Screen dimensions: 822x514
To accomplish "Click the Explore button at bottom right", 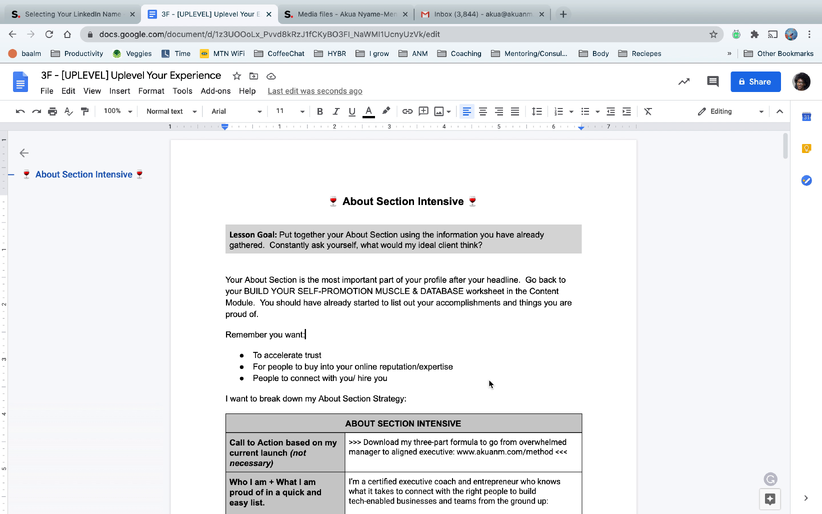I will tap(770, 499).
